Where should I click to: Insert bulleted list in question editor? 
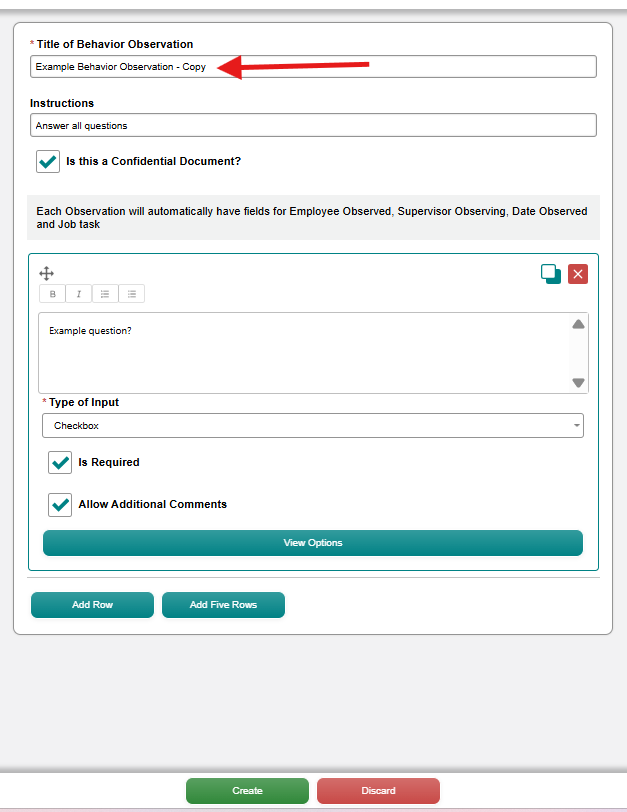pos(132,294)
